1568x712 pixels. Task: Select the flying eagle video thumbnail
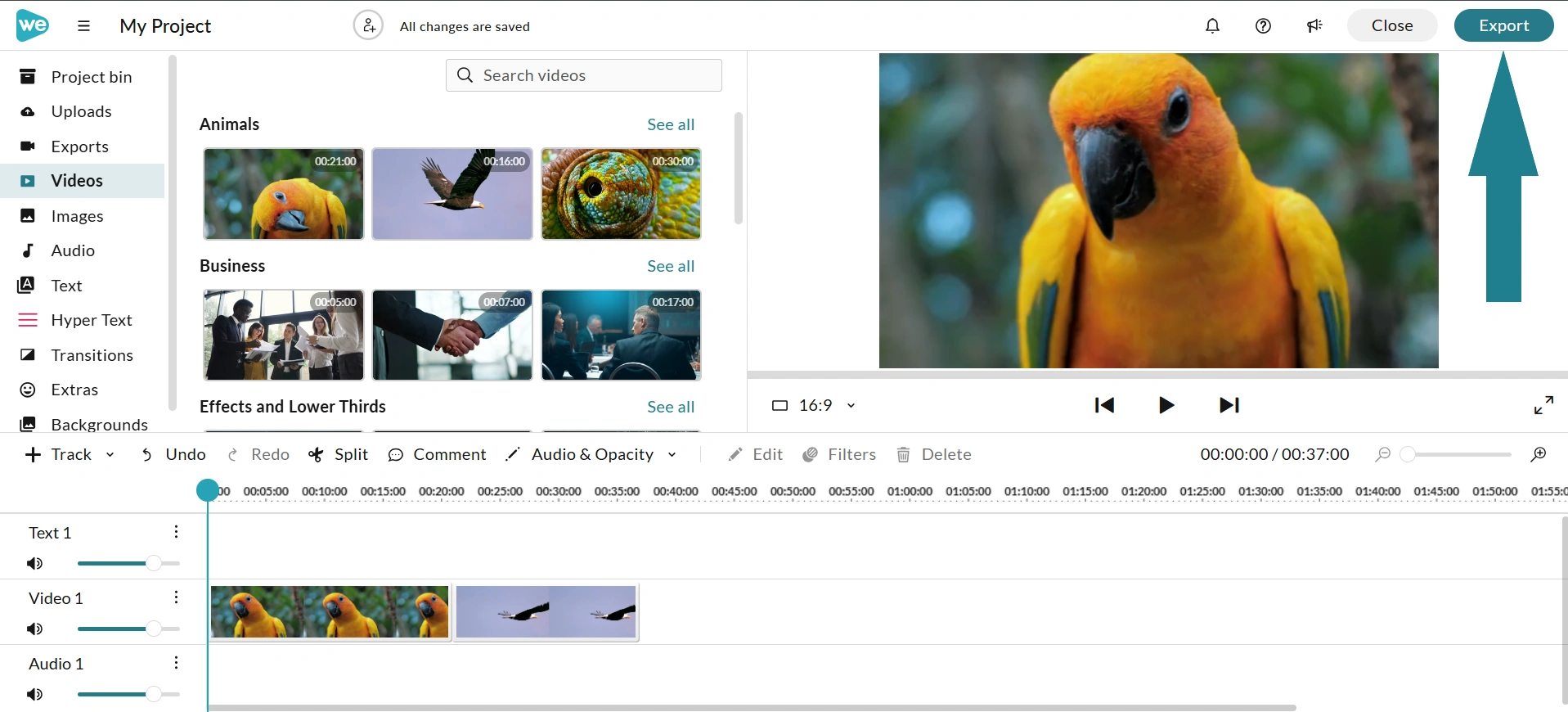point(452,194)
